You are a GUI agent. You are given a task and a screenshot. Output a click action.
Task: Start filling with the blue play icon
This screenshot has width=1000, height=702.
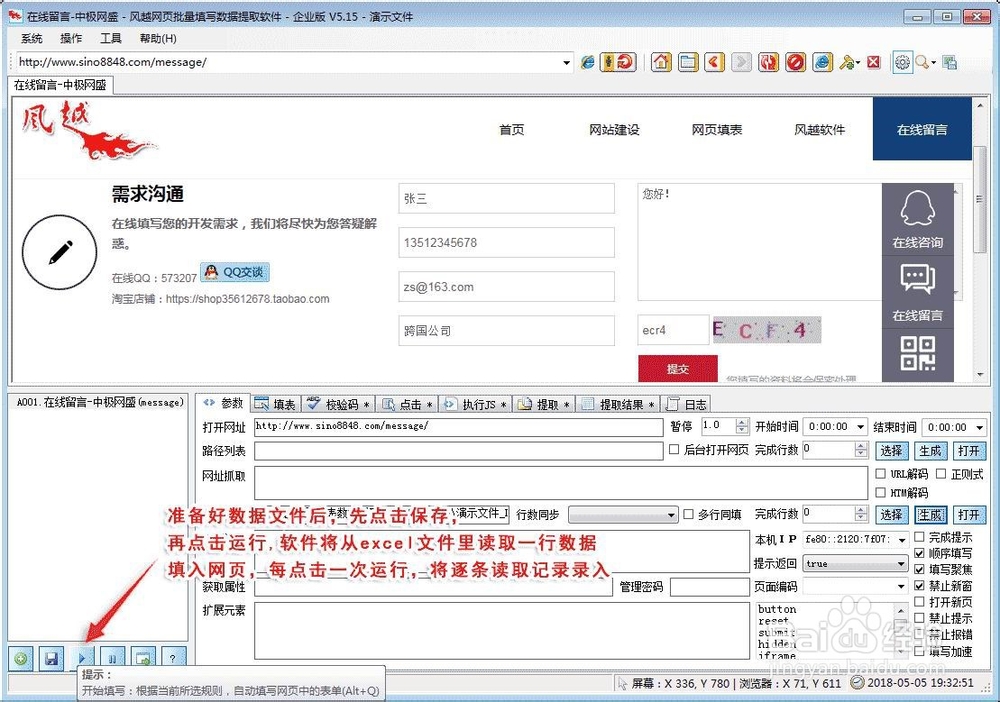(x=82, y=658)
